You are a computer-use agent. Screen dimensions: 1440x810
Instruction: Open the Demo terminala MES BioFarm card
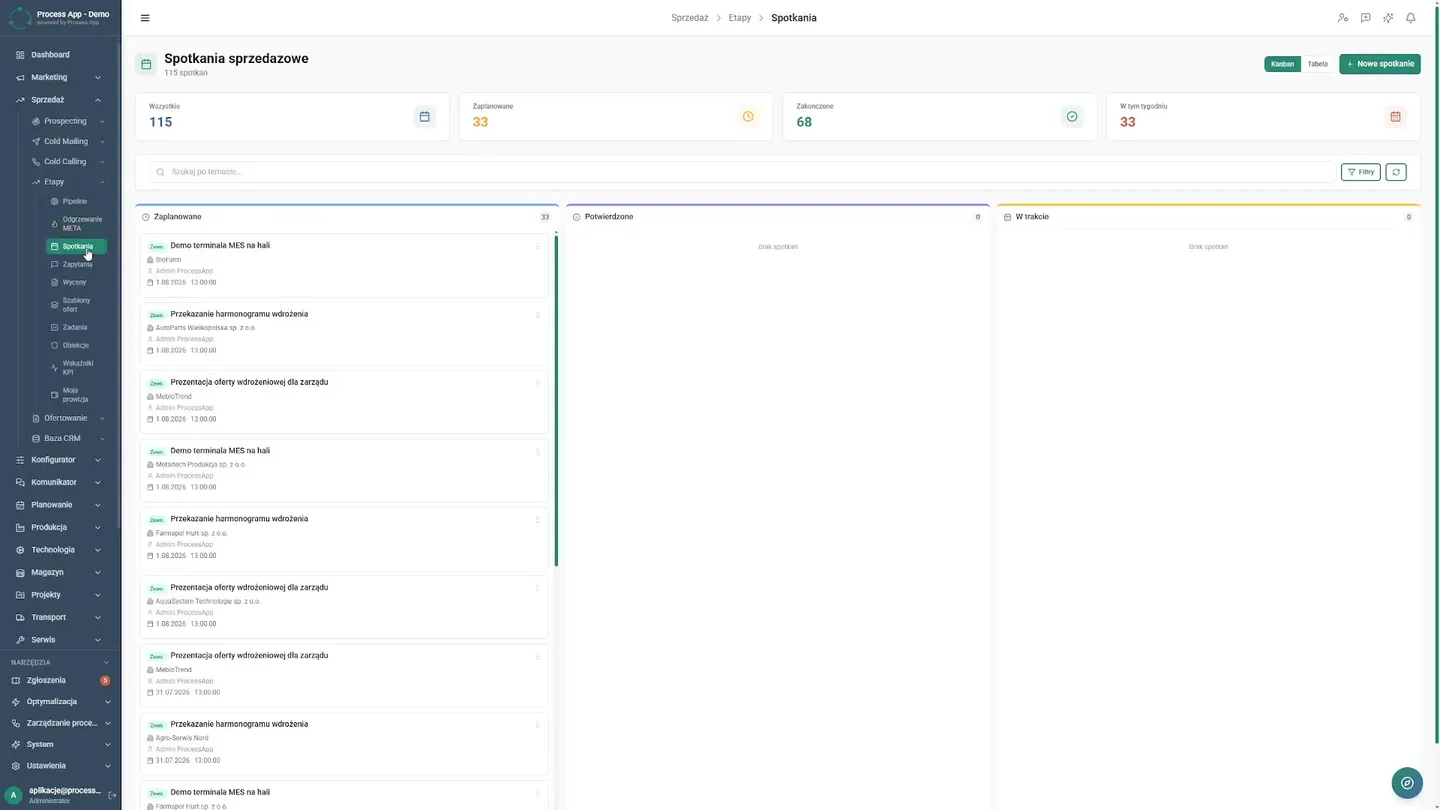[x=345, y=265]
